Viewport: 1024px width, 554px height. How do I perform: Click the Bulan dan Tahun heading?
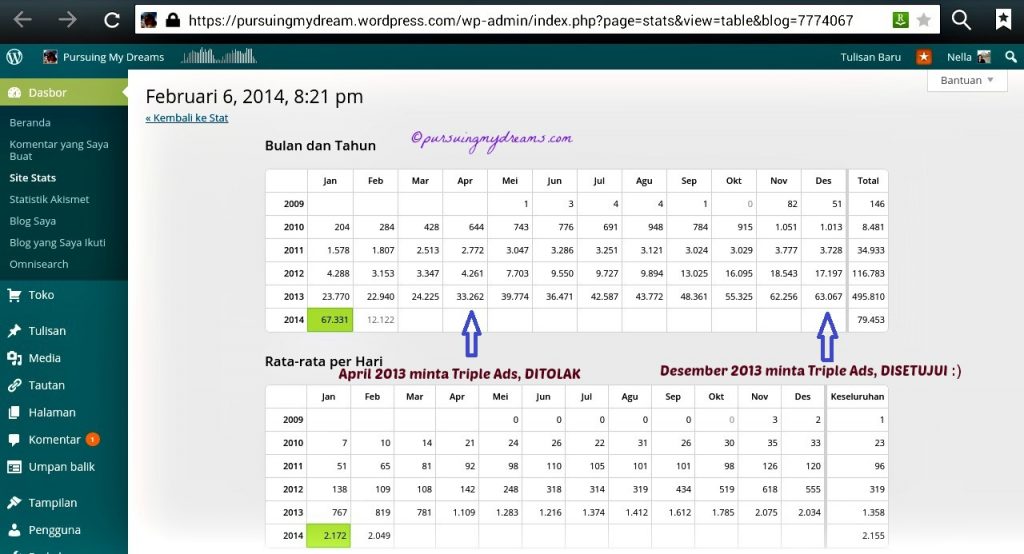[x=320, y=146]
